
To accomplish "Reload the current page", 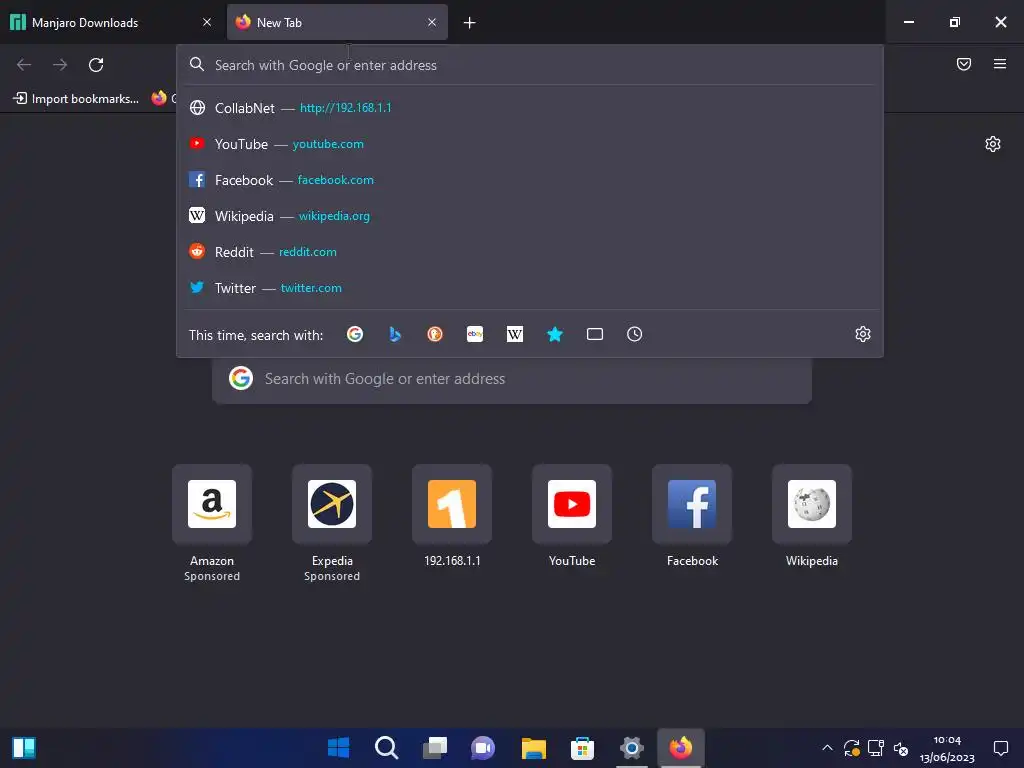I will tap(96, 65).
